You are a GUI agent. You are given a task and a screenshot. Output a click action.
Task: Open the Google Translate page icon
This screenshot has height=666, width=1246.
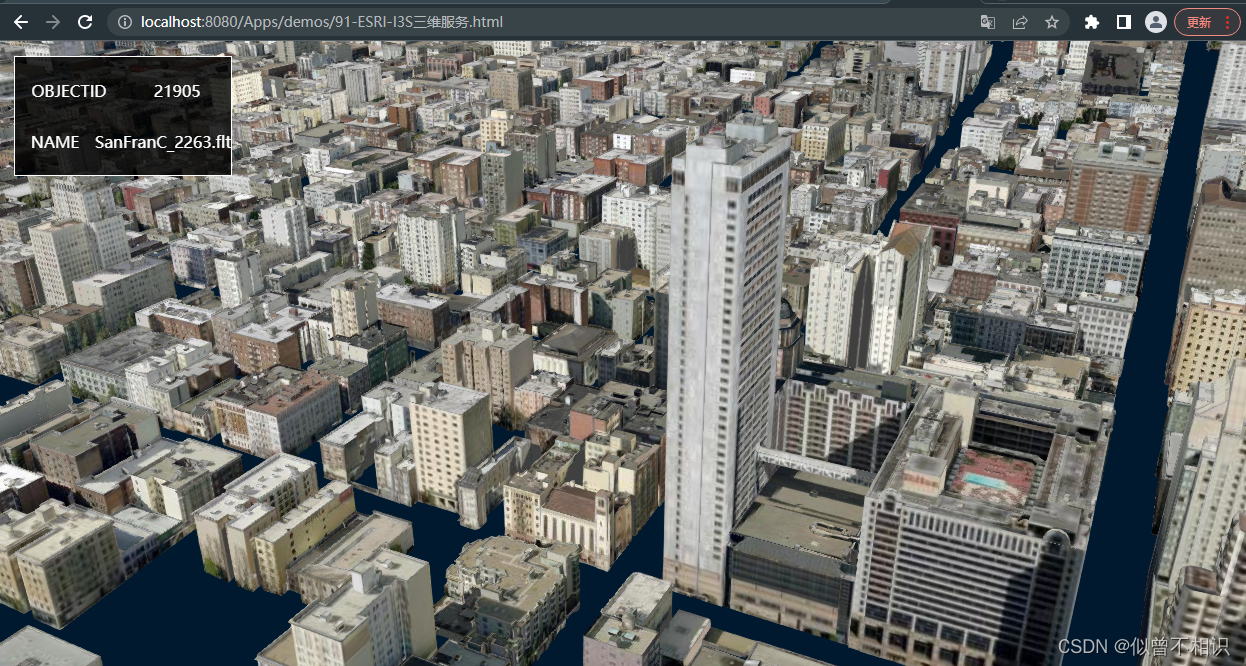pyautogui.click(x=986, y=22)
